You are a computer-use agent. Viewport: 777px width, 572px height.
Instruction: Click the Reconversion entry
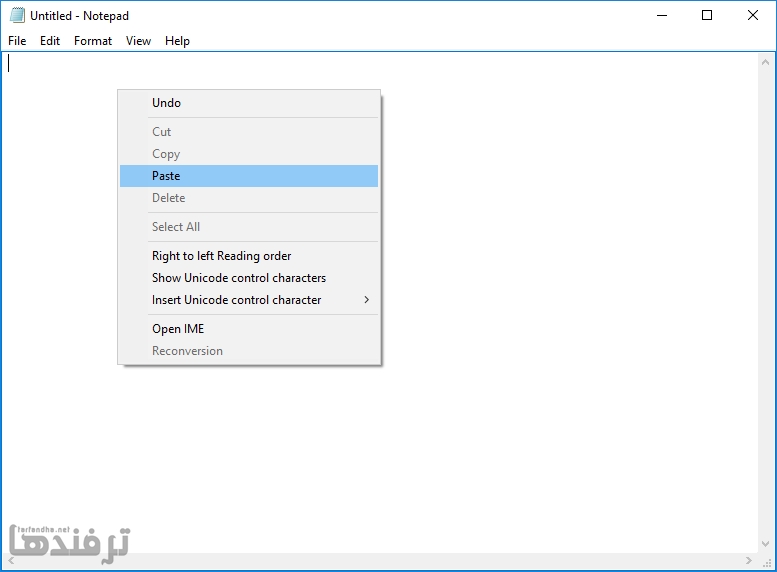coord(249,351)
